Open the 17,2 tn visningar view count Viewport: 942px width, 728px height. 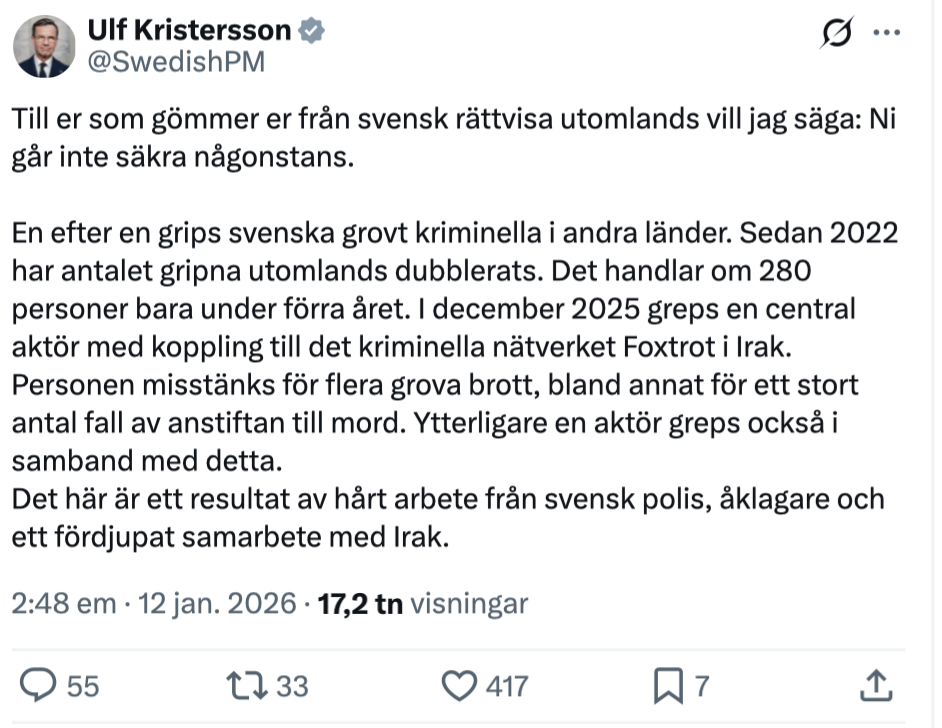(422, 604)
